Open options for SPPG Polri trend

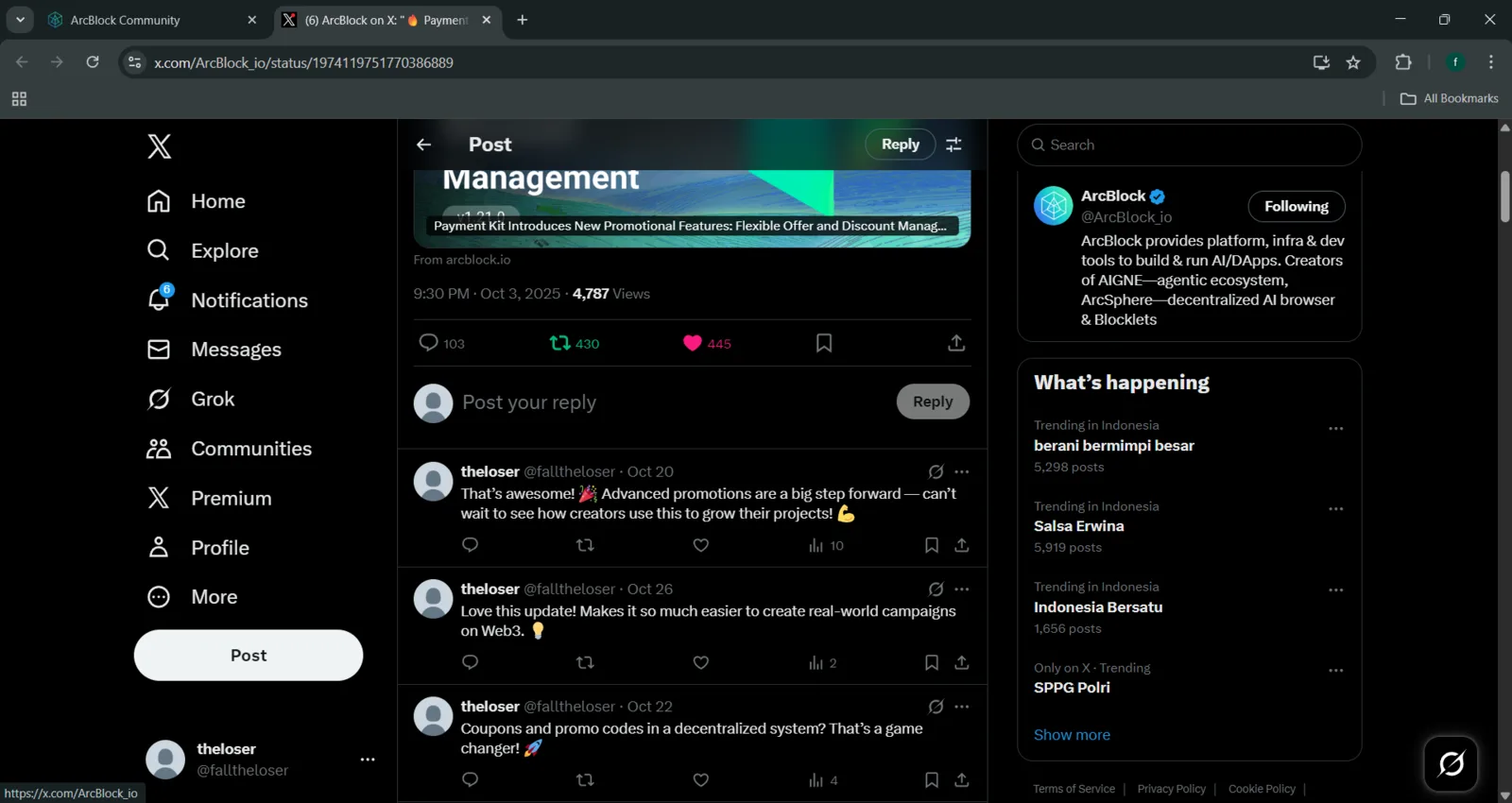point(1336,671)
